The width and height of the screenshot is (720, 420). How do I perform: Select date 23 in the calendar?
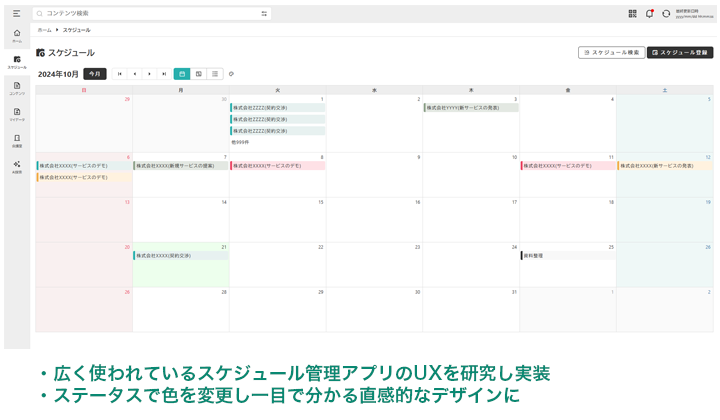[417, 247]
